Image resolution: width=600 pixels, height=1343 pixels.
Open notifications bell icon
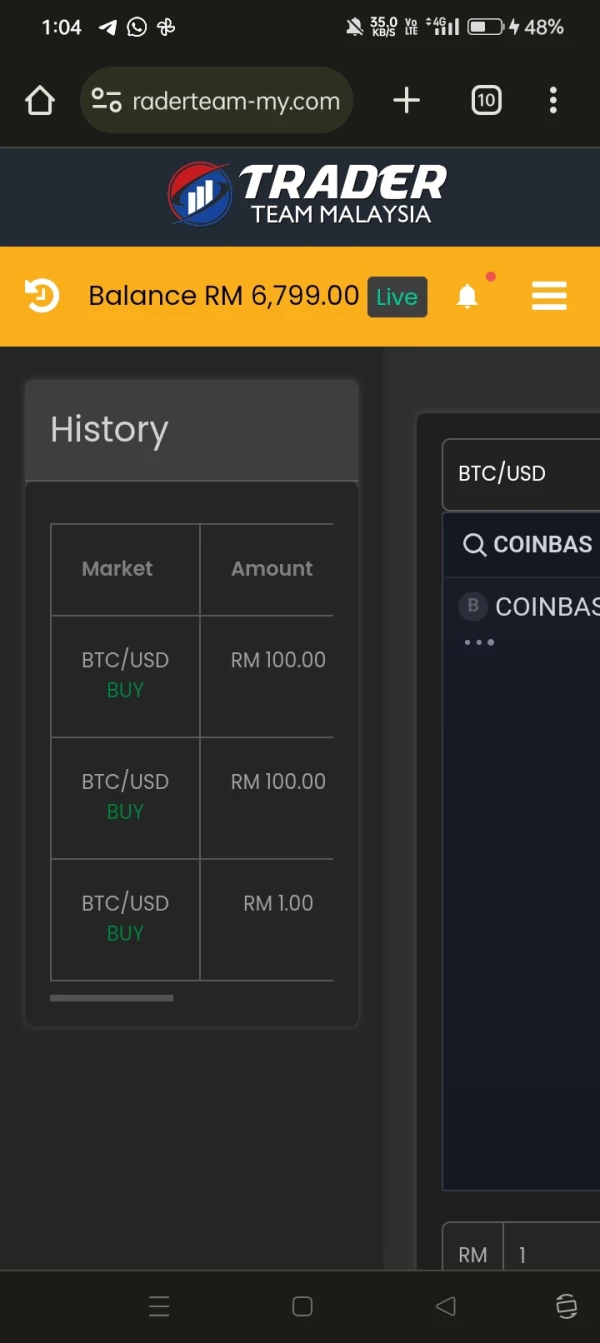pos(467,296)
